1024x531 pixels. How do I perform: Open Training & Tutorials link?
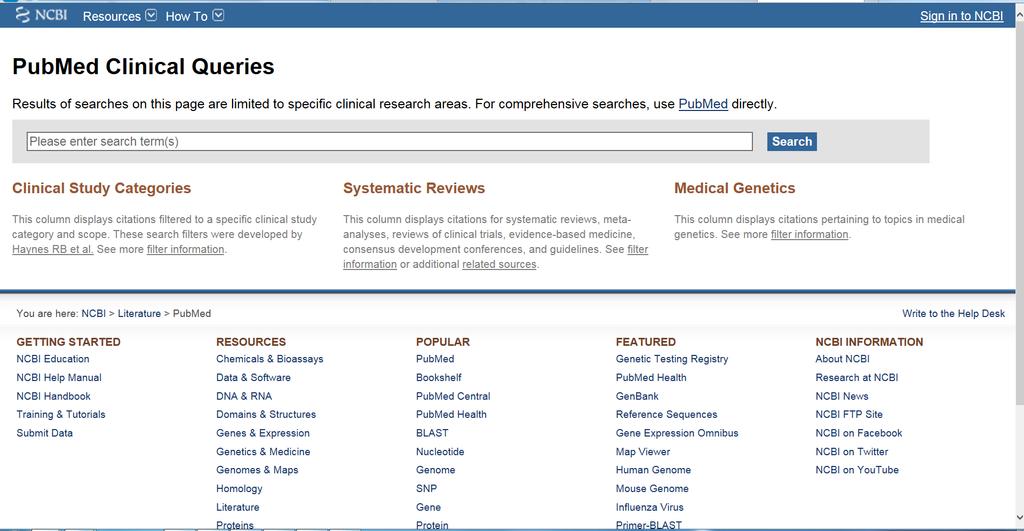tap(61, 414)
